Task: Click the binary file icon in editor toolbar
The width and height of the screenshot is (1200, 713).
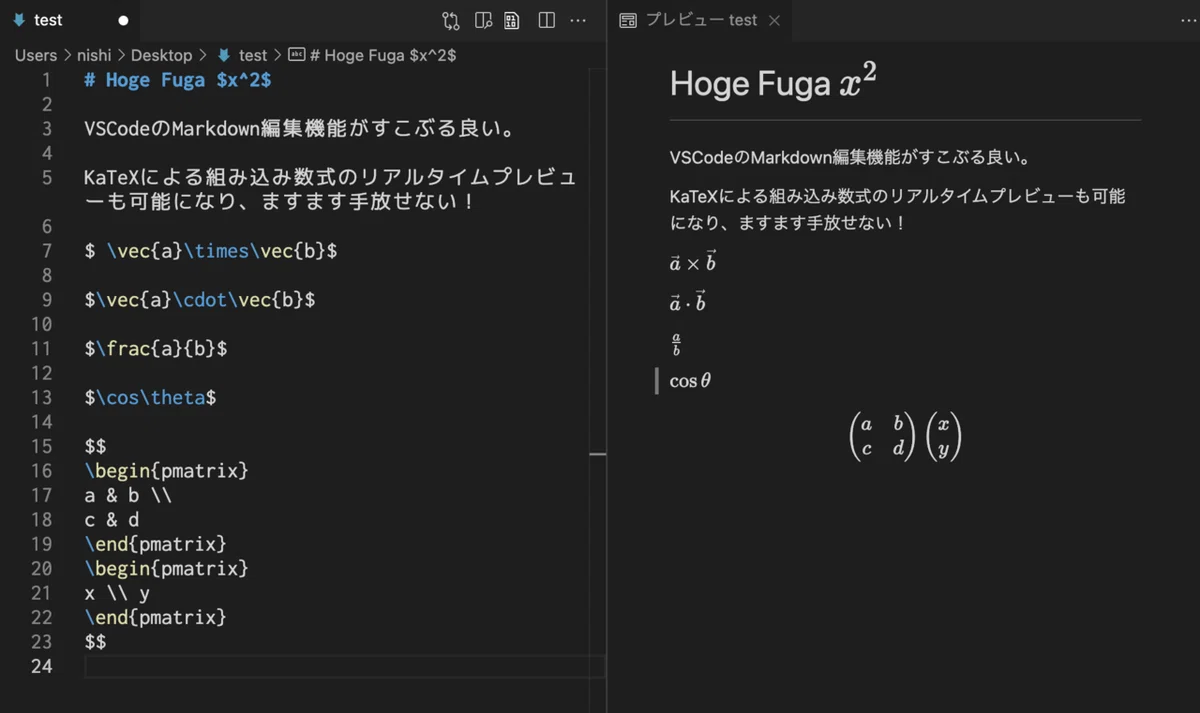Action: pyautogui.click(x=512, y=20)
